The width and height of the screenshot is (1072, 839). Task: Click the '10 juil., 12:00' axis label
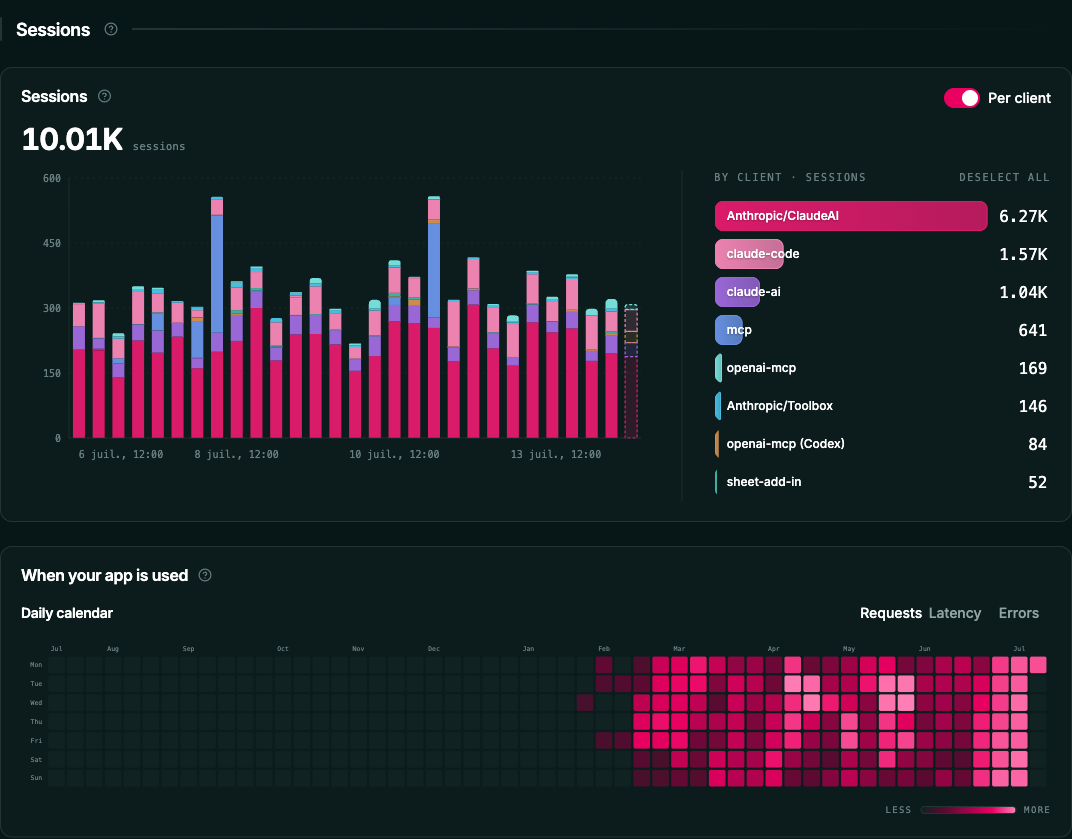pos(394,455)
